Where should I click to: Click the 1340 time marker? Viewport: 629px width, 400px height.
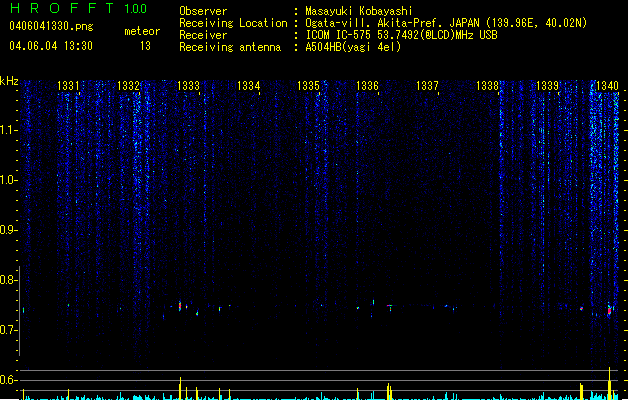click(x=607, y=86)
